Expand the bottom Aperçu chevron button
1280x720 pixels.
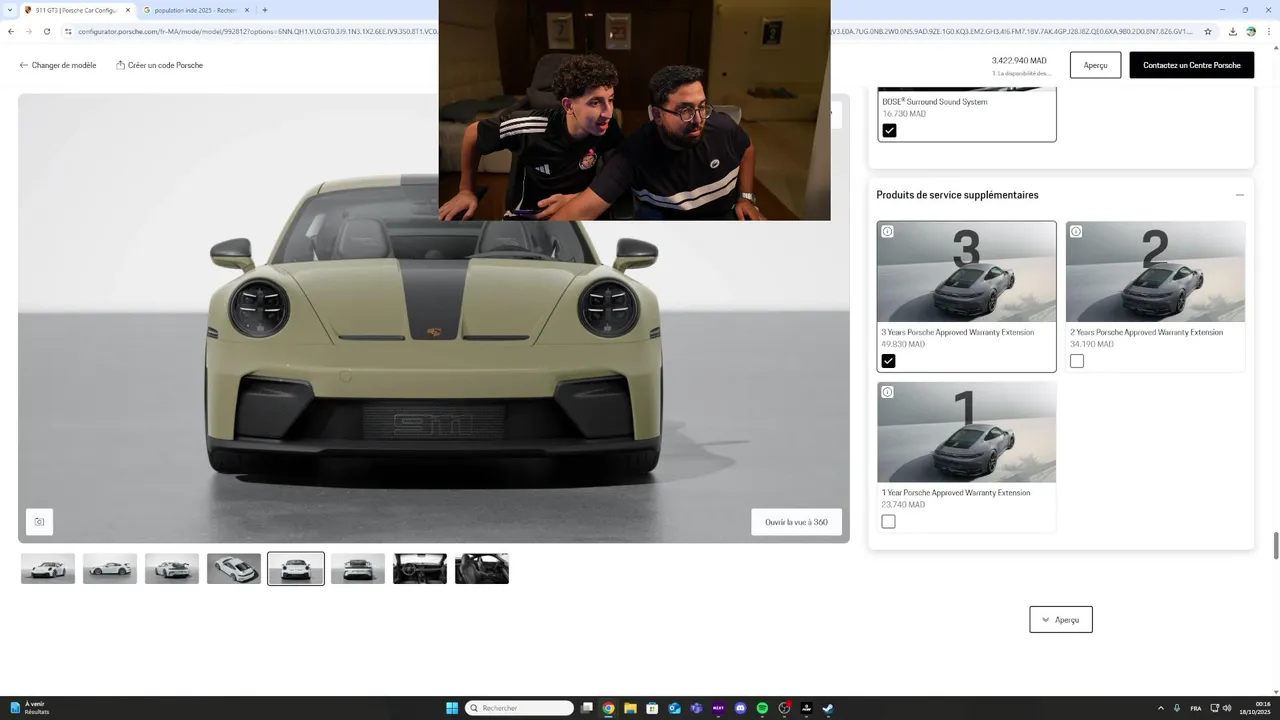1061,619
